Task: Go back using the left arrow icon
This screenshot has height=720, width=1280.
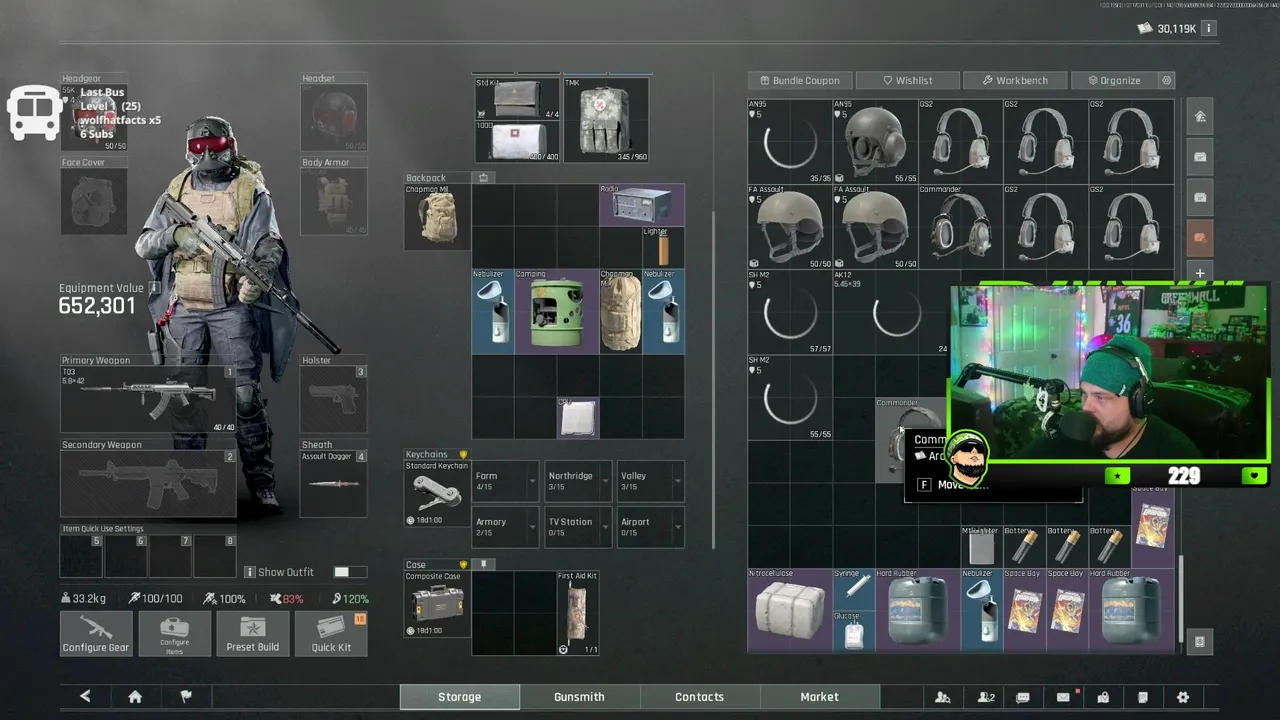Action: [x=85, y=697]
